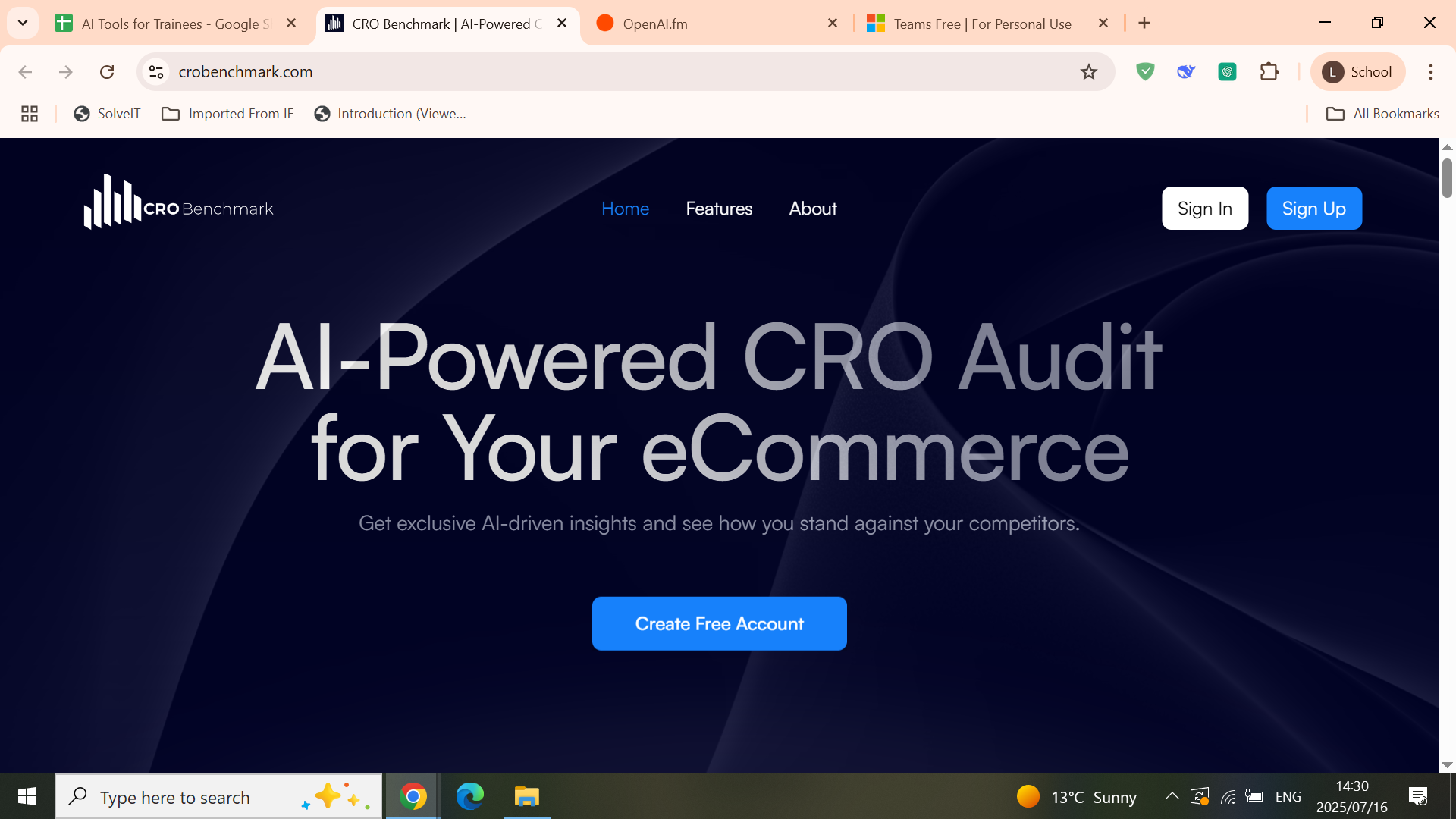Open the blue bird extension icon

click(x=1186, y=72)
